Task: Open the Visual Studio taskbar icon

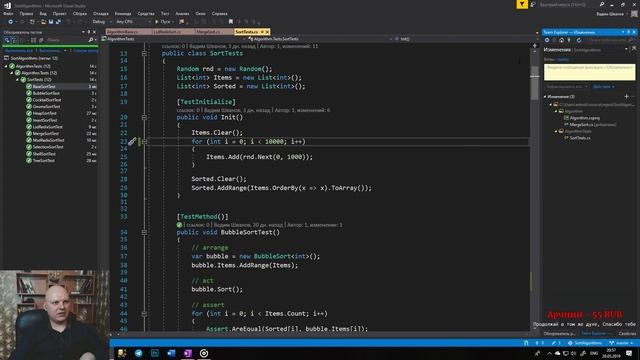Action: 187,353
